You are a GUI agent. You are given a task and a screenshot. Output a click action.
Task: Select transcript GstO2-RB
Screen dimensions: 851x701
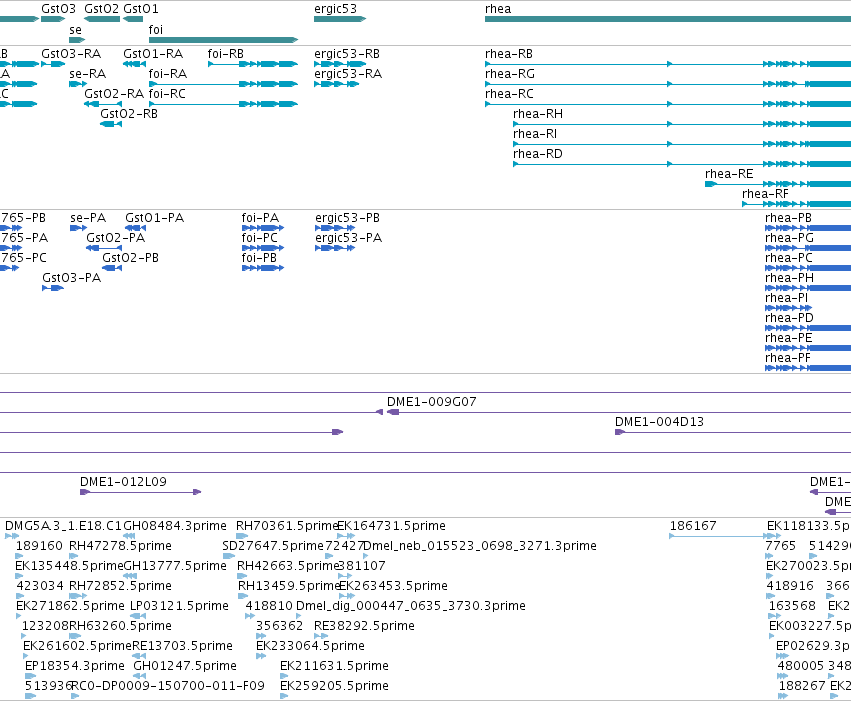tap(129, 114)
